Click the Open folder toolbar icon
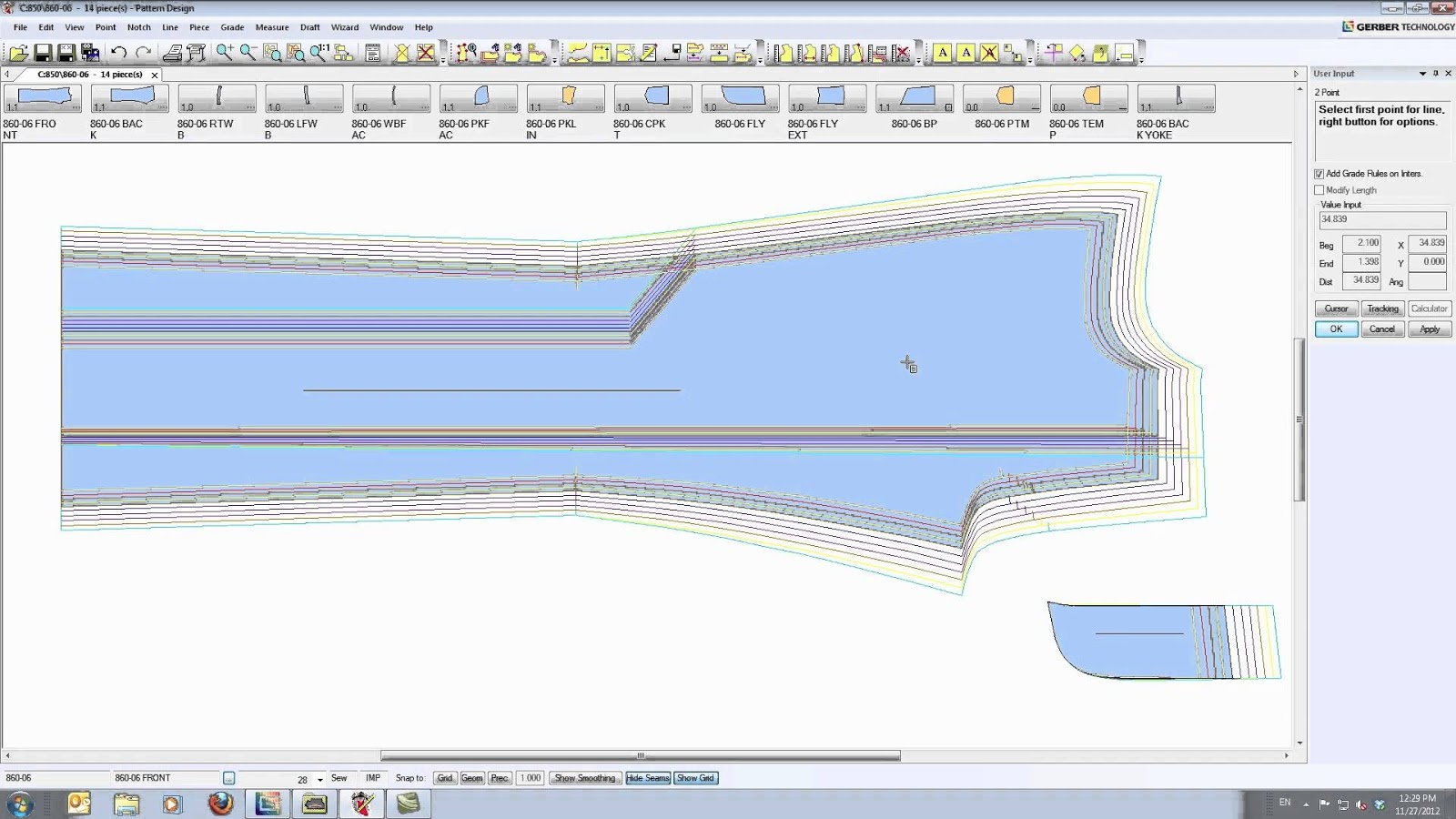This screenshot has height=819, width=1456. [18, 53]
